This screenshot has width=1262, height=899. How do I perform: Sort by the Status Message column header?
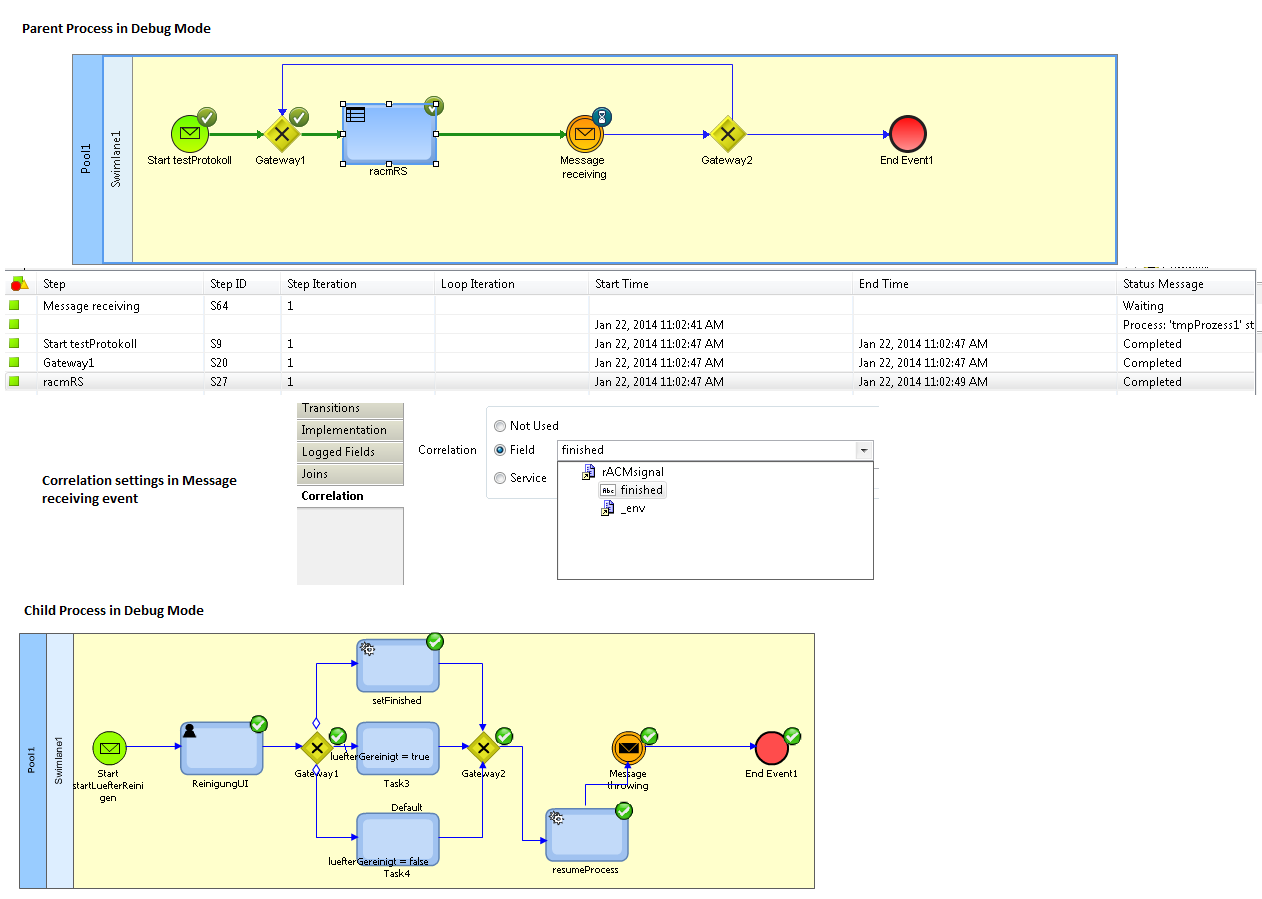1186,284
